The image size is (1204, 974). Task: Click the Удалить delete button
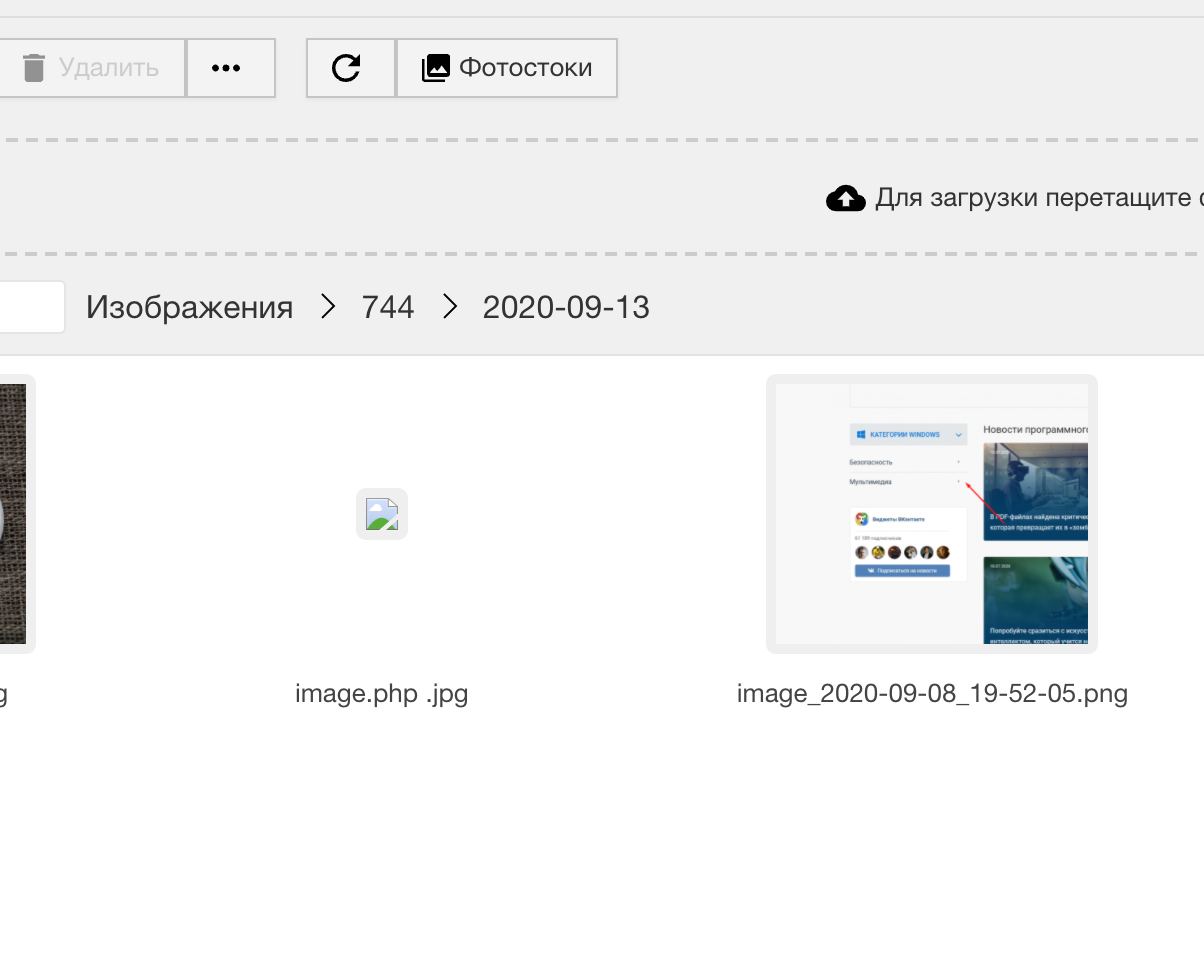(x=90, y=68)
